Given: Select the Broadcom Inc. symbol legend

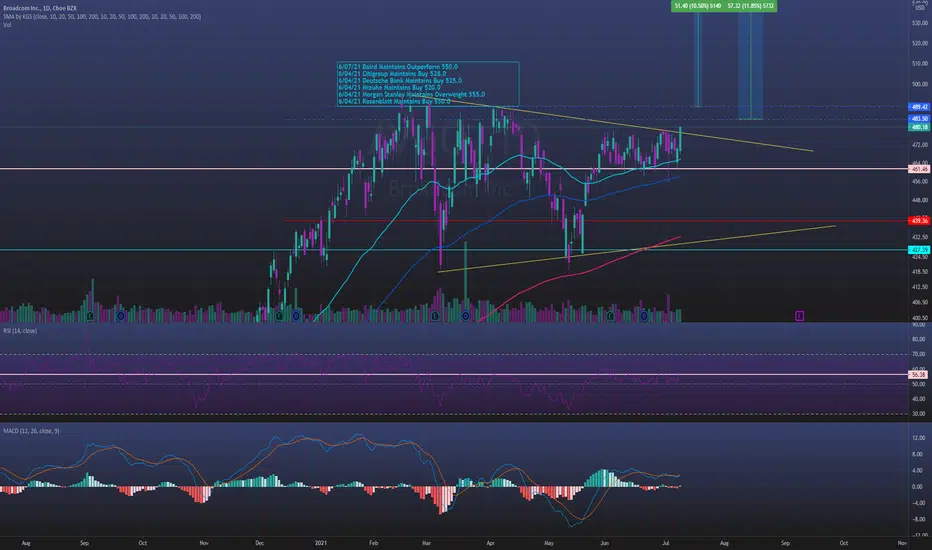Looking at the screenshot, I should point(39,8).
